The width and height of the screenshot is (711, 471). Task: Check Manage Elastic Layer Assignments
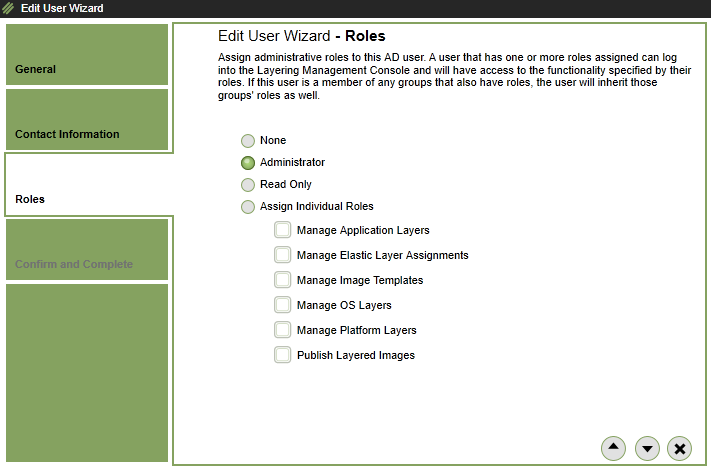tap(283, 256)
